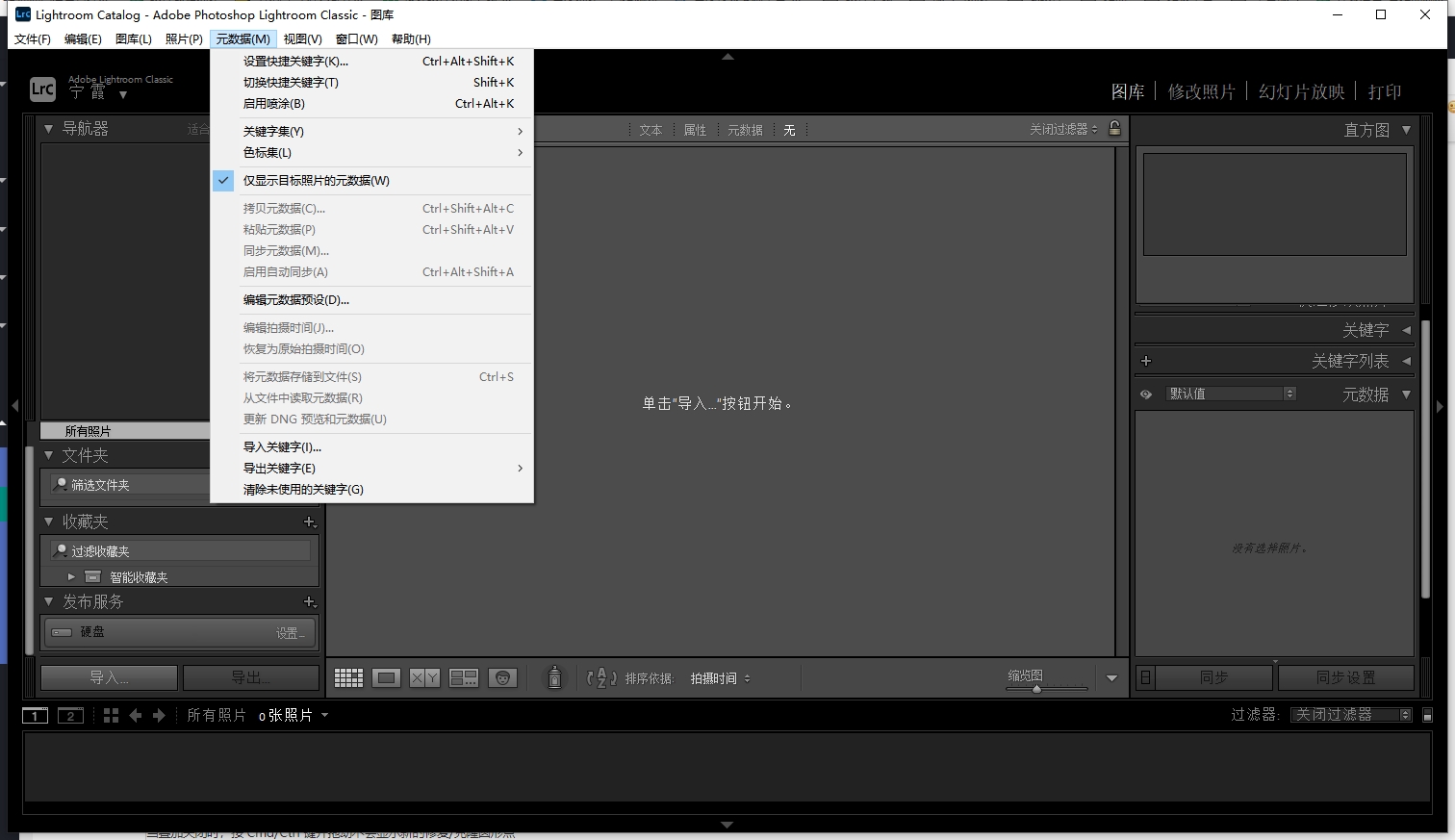
Task: Click 过滤收藏夹 search field
Action: (x=180, y=550)
